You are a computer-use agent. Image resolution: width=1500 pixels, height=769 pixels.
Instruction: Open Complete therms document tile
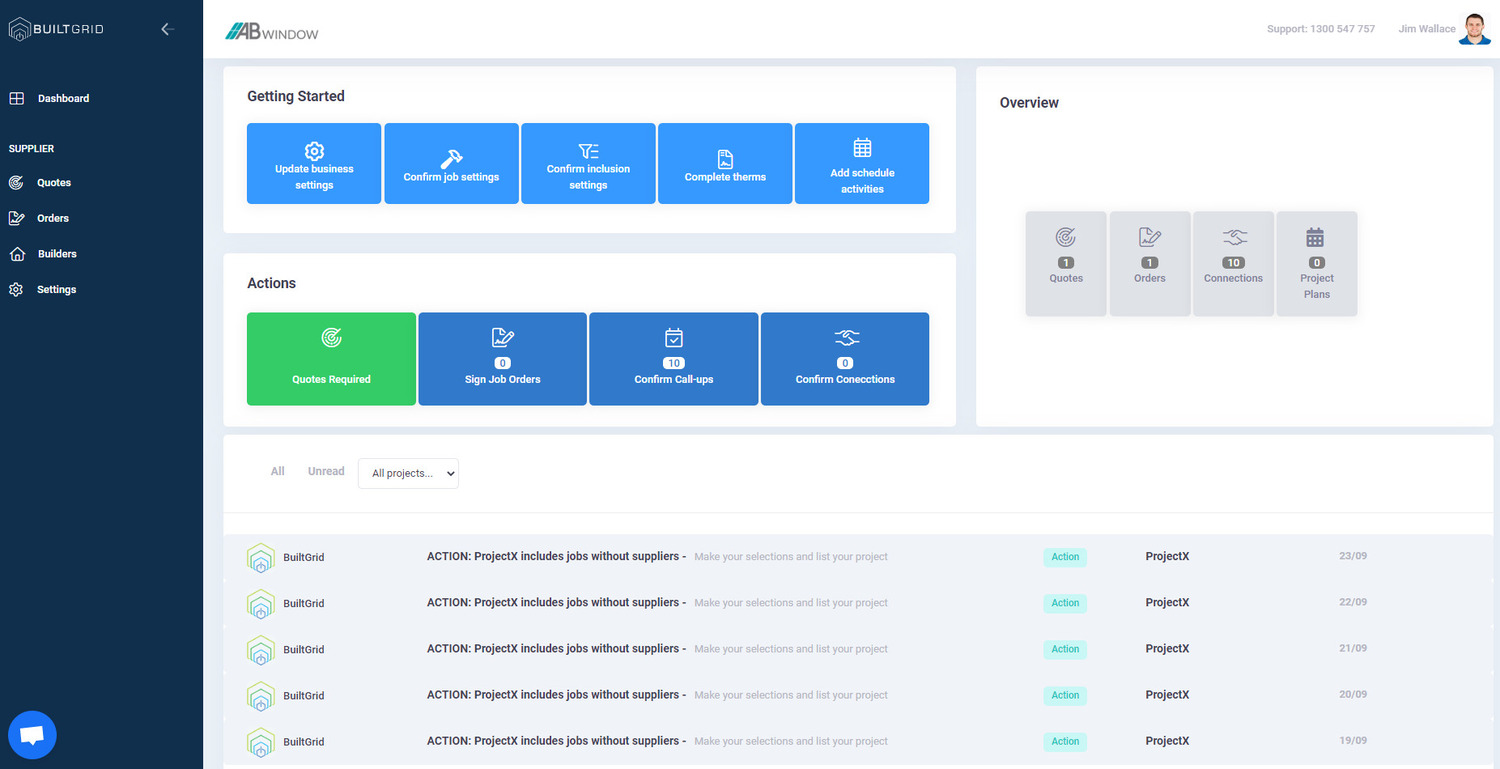coord(725,164)
